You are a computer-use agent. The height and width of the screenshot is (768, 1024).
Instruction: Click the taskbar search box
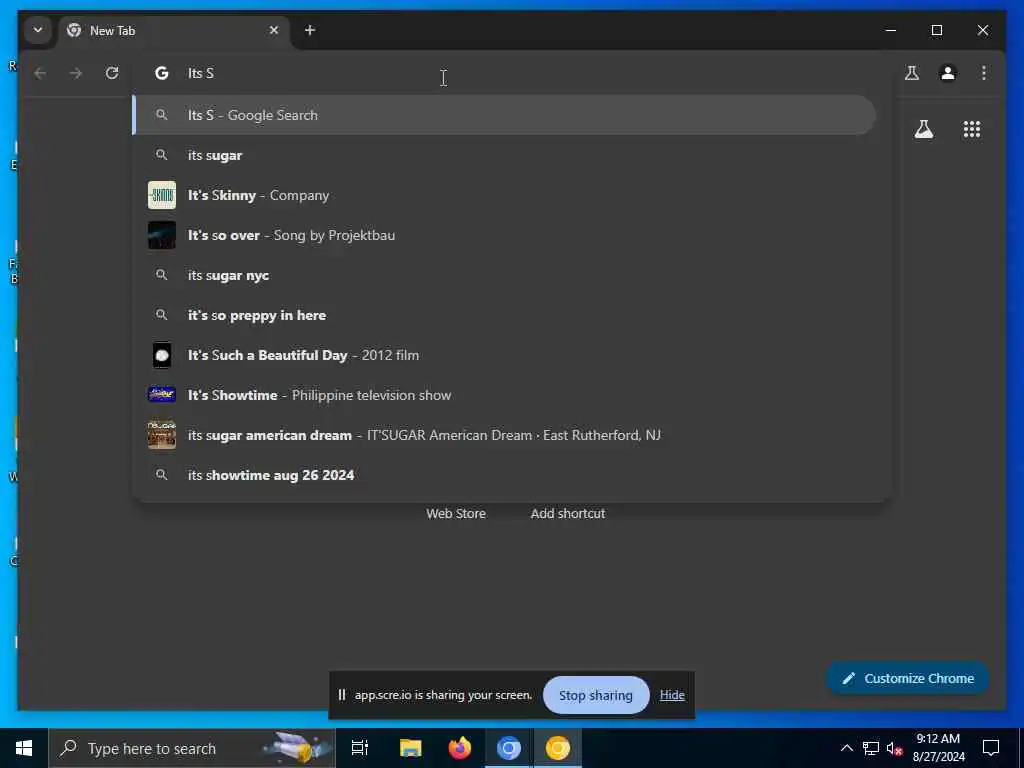(192, 748)
